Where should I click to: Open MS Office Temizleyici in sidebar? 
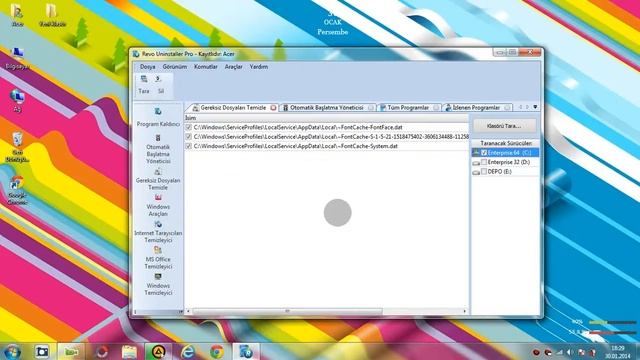coord(158,258)
